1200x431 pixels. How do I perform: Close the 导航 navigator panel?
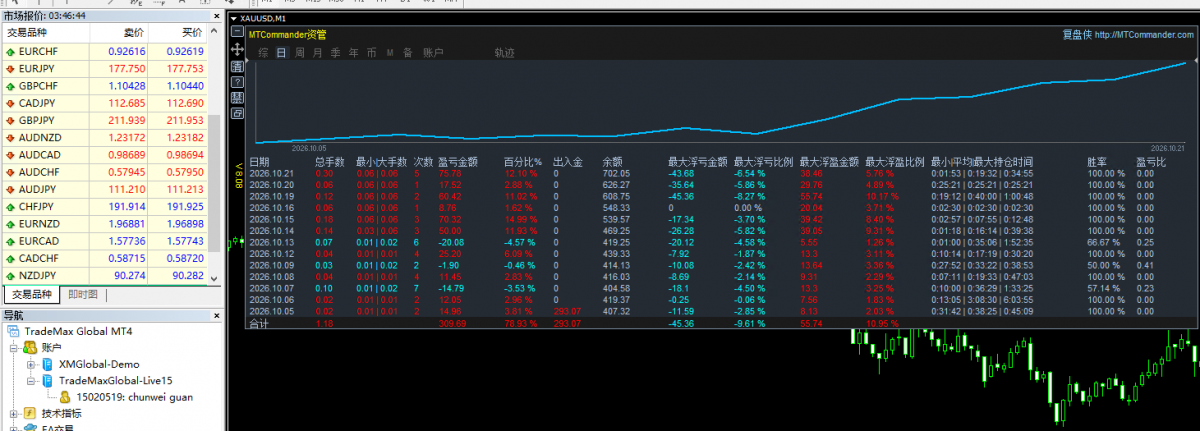[217, 315]
